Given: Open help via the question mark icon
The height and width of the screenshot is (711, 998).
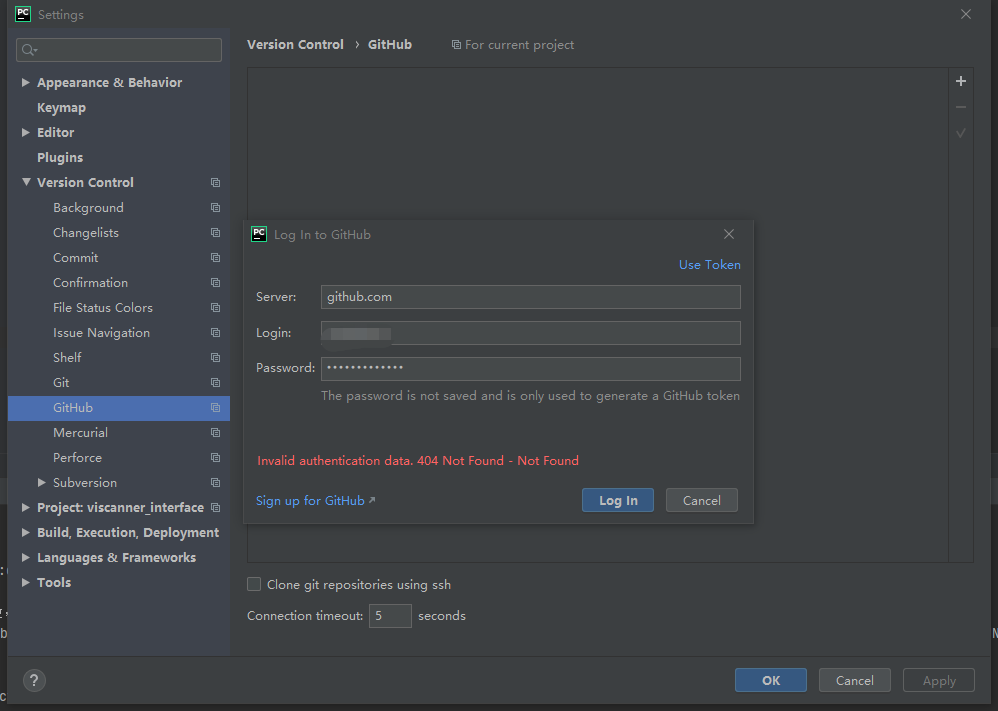Looking at the screenshot, I should pos(34,680).
